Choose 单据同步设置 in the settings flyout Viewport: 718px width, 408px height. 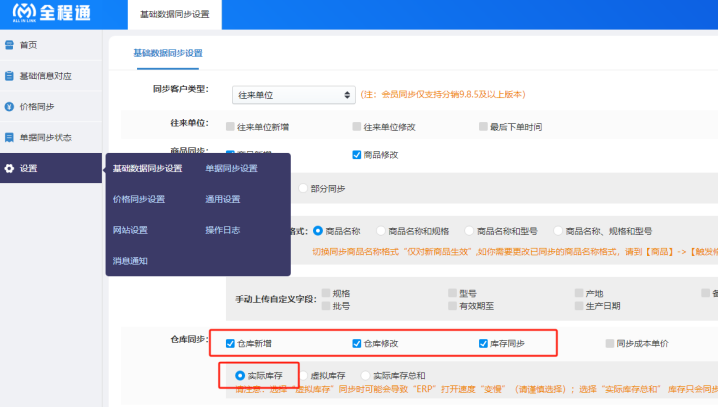point(231,169)
